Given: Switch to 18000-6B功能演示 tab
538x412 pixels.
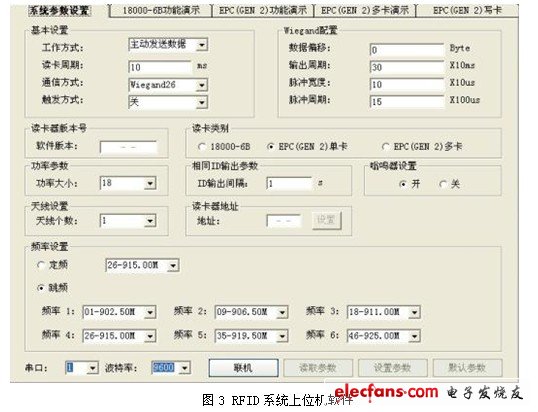Looking at the screenshot, I should tap(161, 10).
